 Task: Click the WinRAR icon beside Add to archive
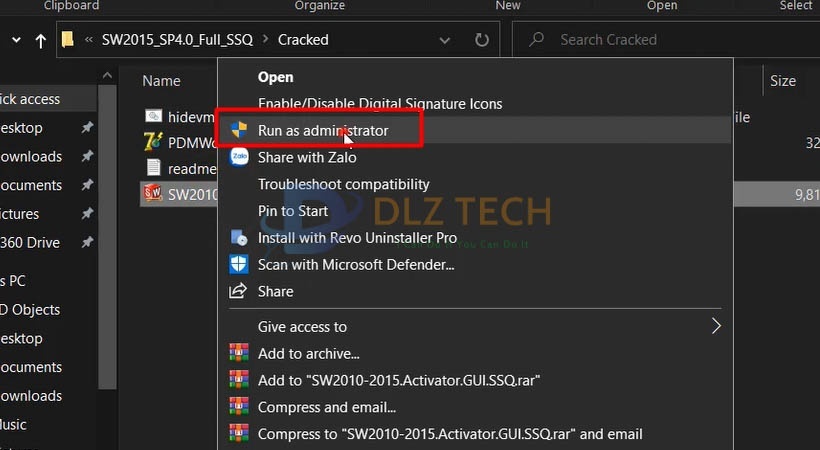coord(239,353)
